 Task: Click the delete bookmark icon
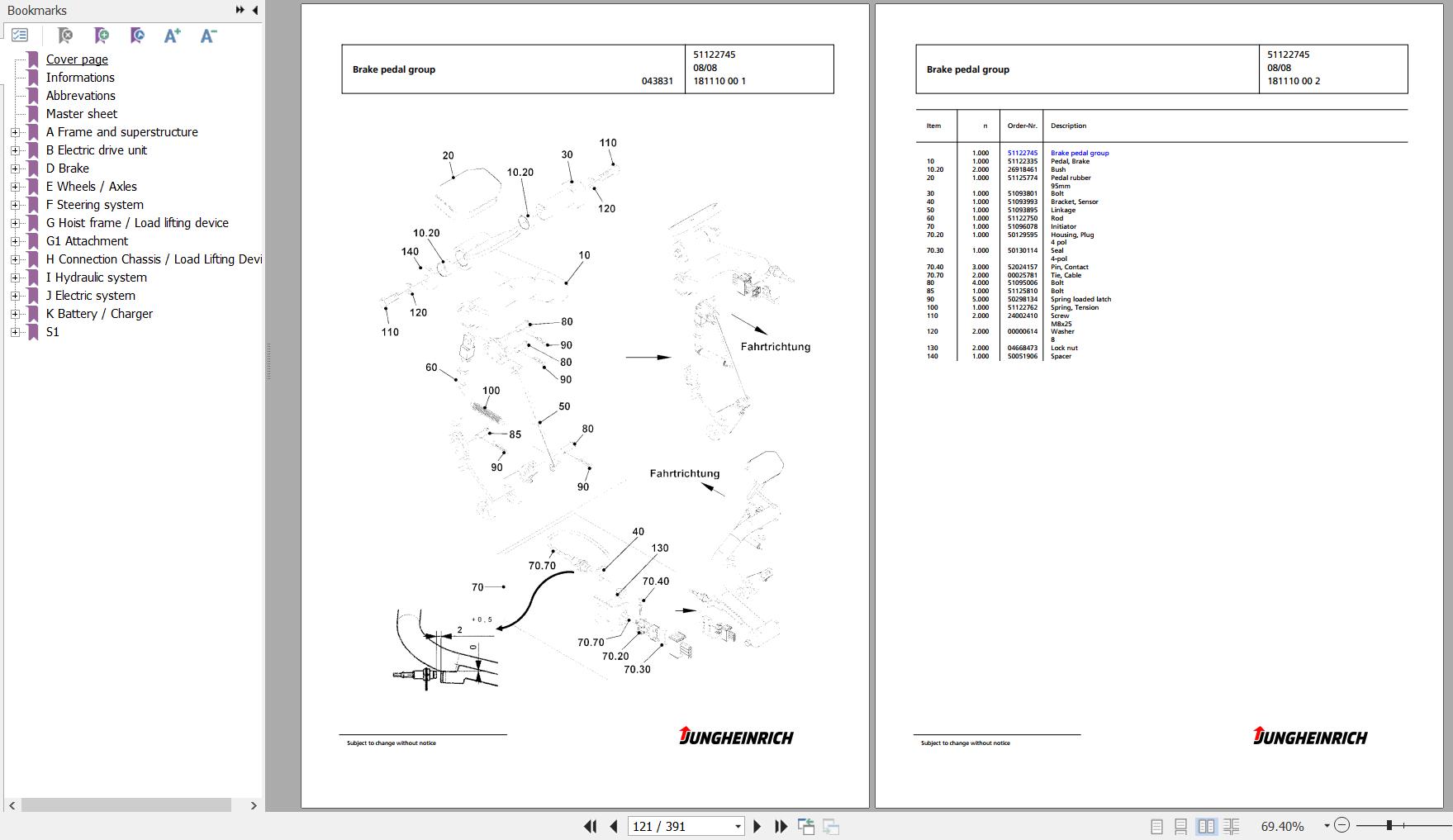click(x=65, y=36)
